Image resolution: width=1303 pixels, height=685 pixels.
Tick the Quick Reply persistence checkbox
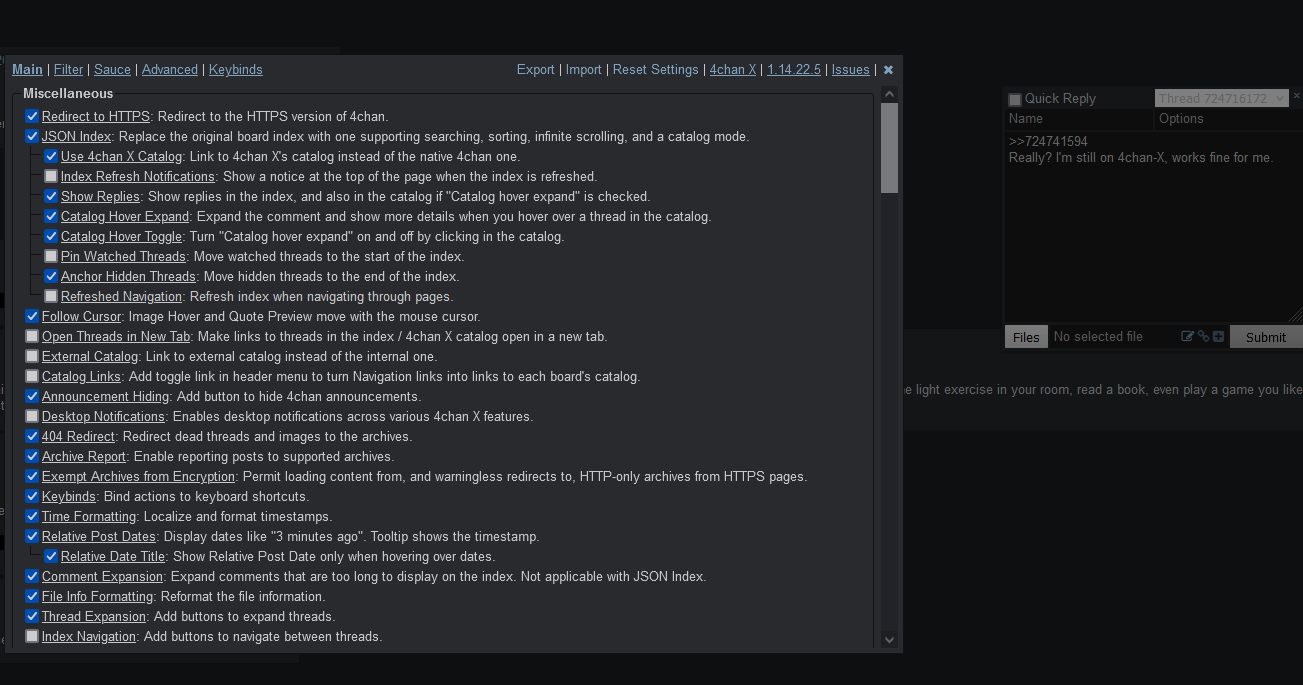[x=1015, y=99]
